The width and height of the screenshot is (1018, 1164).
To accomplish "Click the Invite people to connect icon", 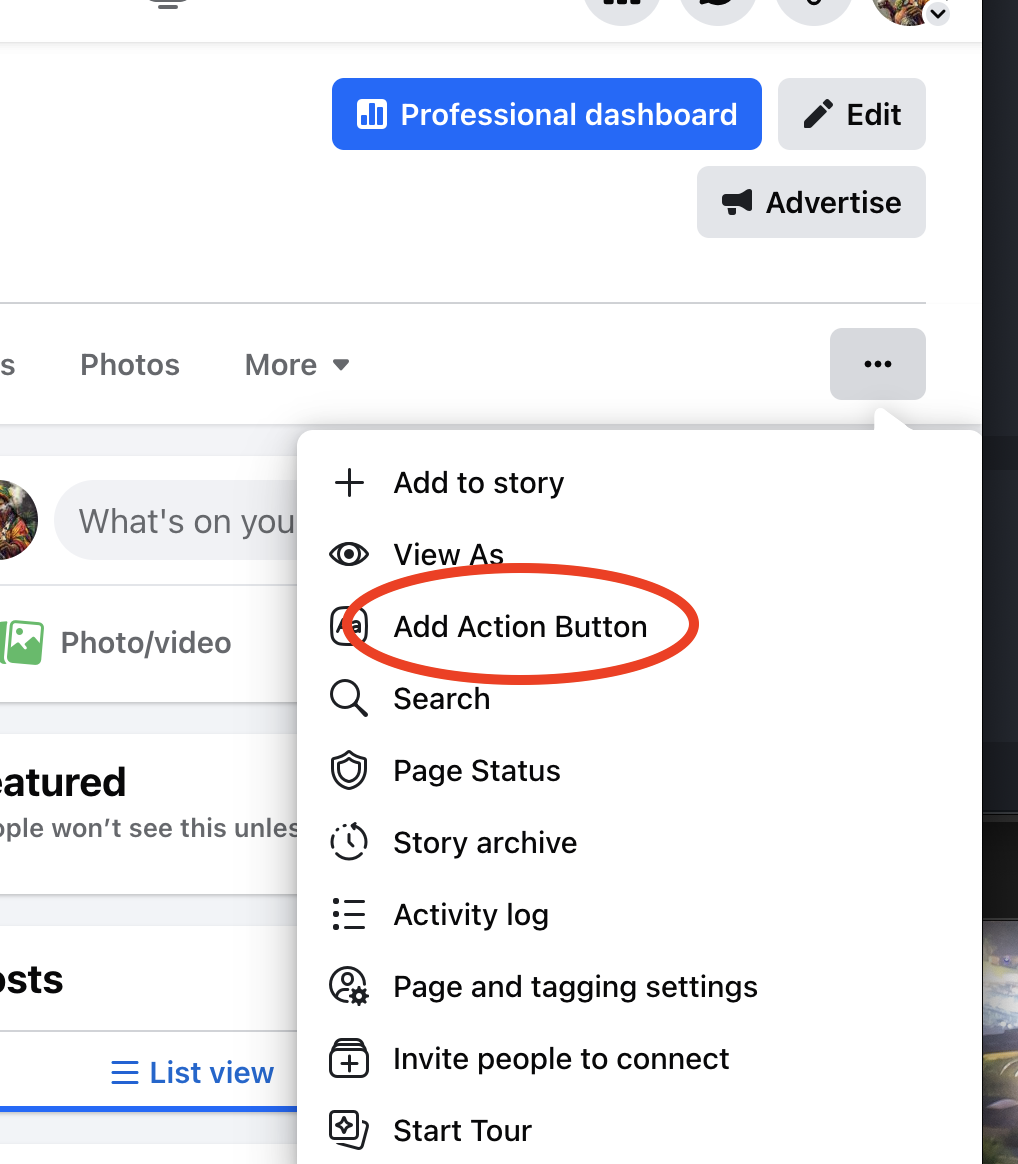I will [x=349, y=1059].
